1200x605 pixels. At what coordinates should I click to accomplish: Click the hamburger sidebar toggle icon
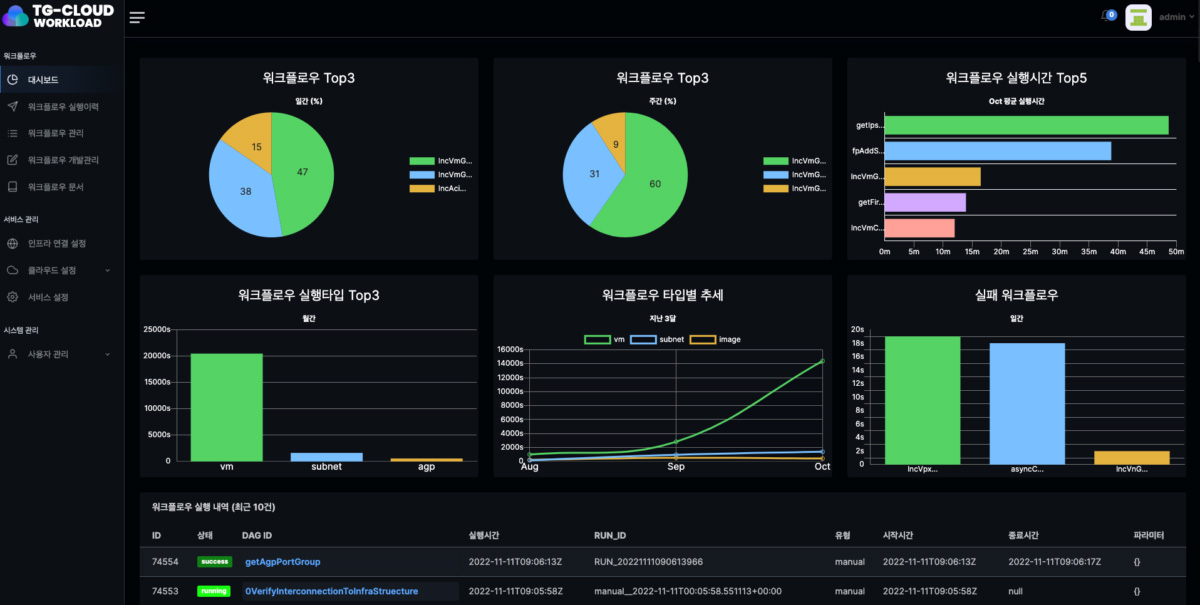[x=137, y=17]
